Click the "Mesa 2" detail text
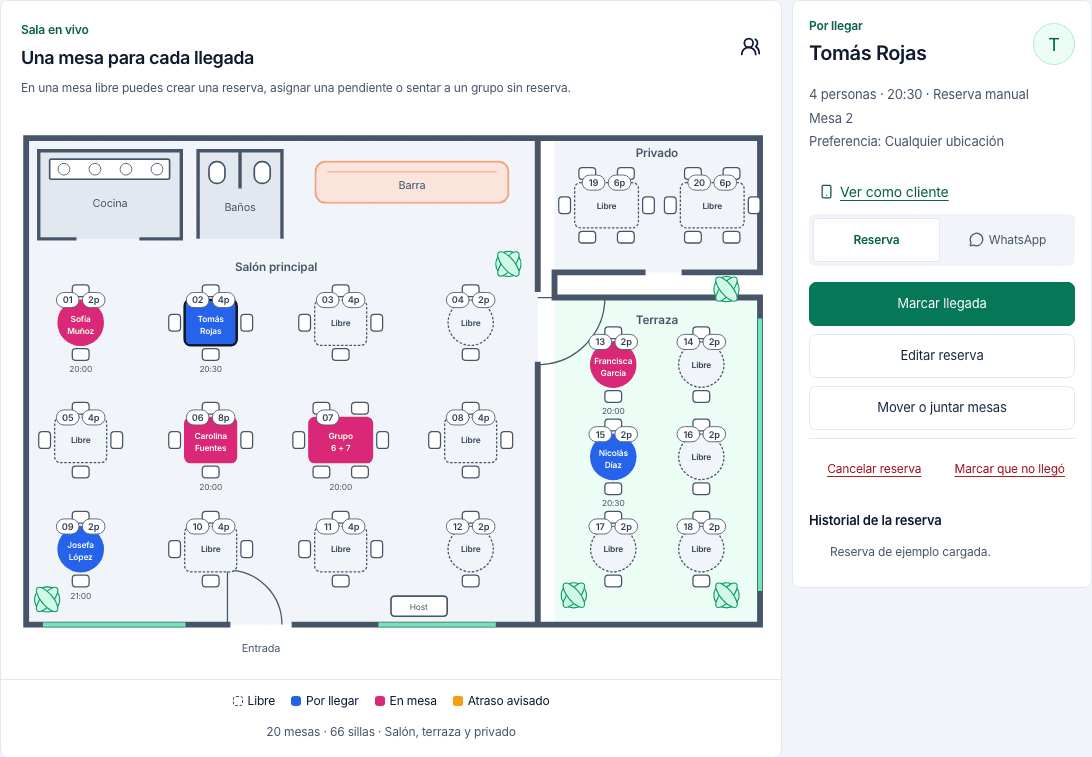1092x757 pixels. [x=831, y=118]
